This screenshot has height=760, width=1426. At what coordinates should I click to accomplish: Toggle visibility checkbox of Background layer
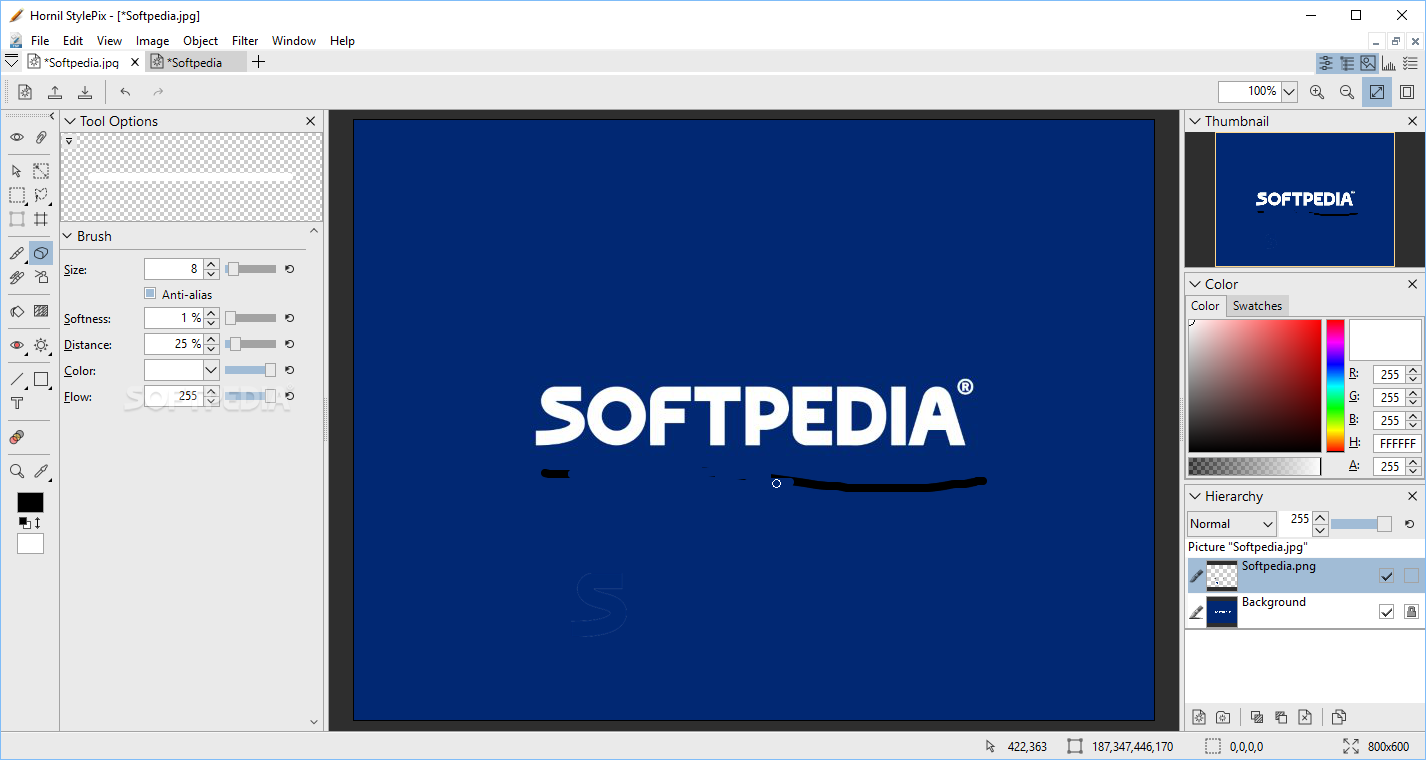(x=1386, y=612)
